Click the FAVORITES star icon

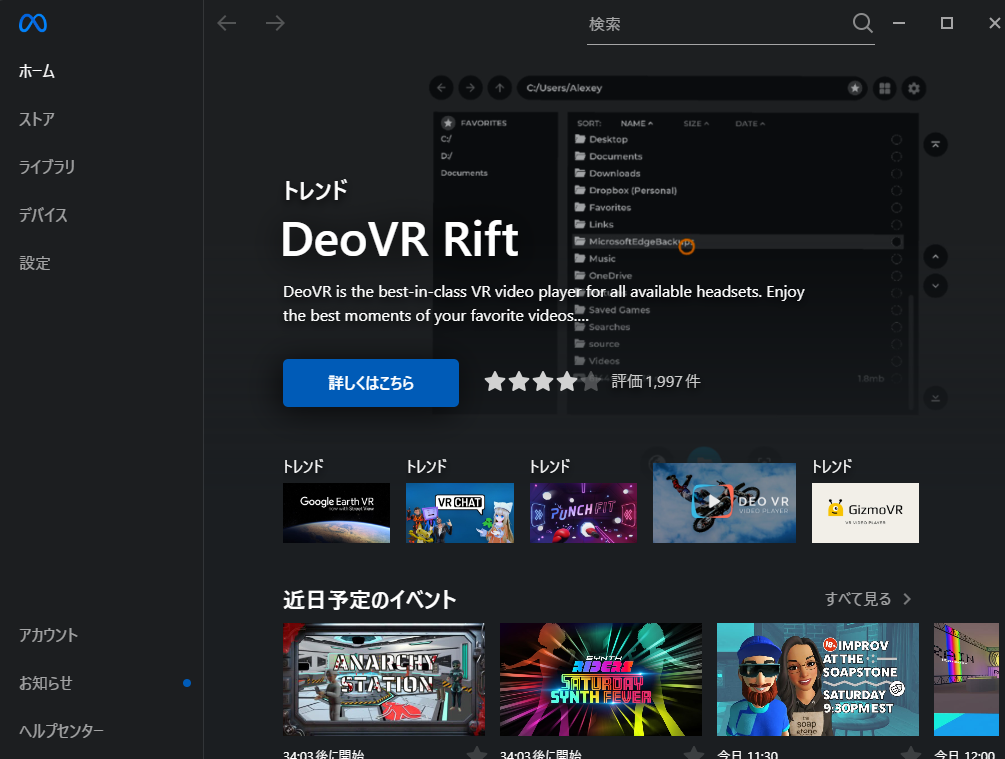coord(448,122)
